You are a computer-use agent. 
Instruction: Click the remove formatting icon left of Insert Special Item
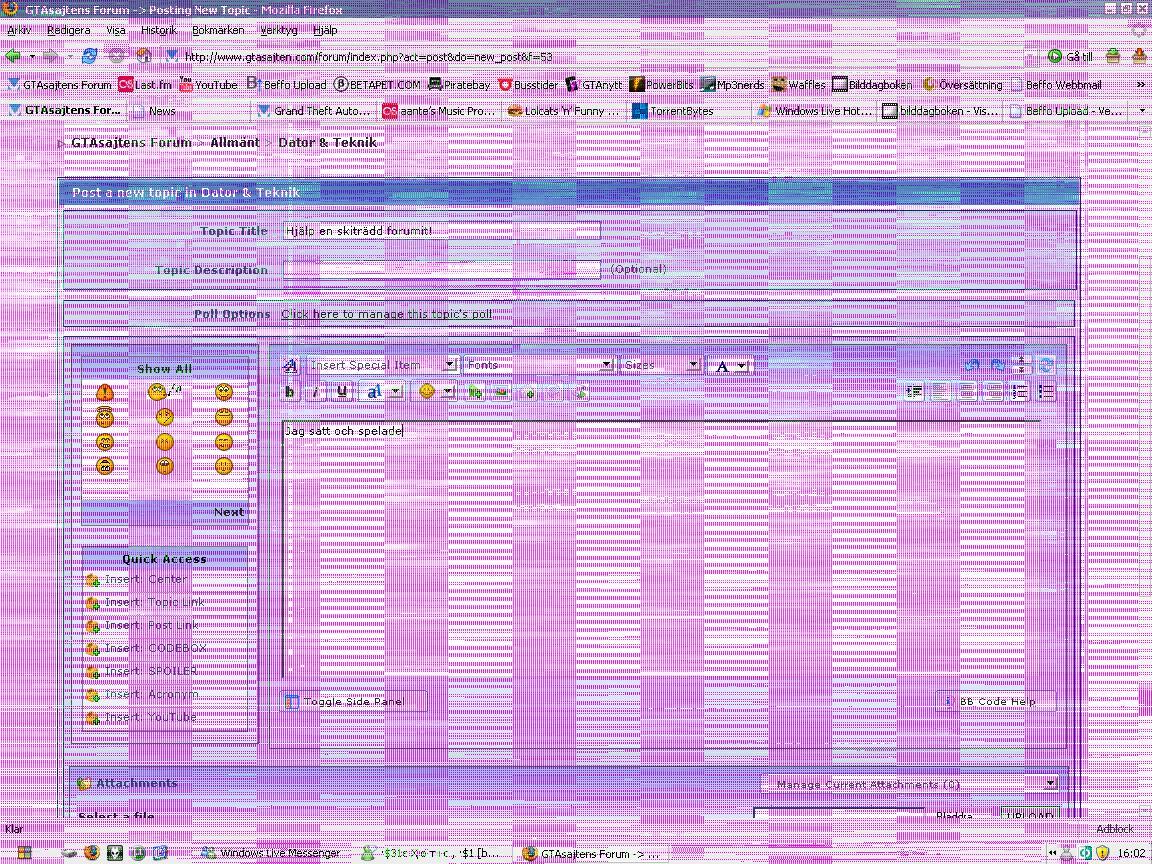click(290, 365)
